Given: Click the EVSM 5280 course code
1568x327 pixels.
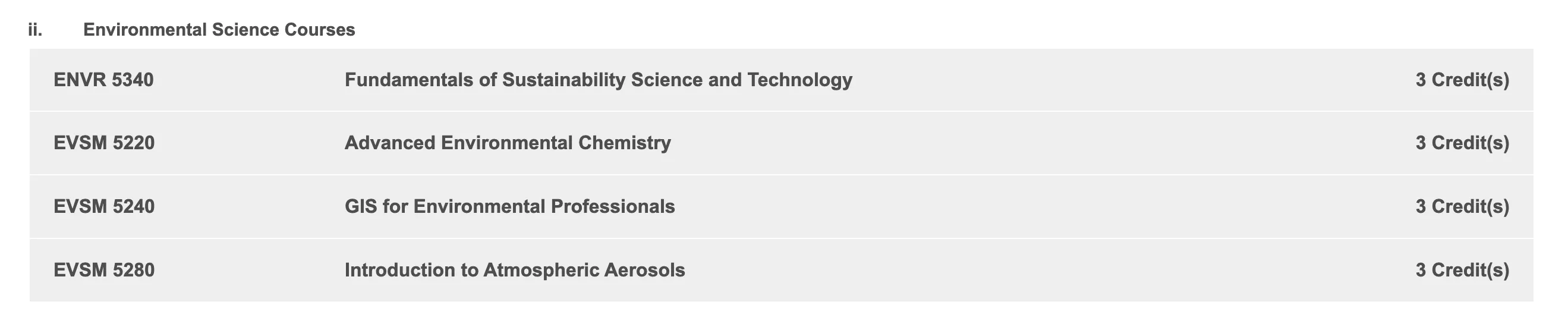Looking at the screenshot, I should [104, 270].
